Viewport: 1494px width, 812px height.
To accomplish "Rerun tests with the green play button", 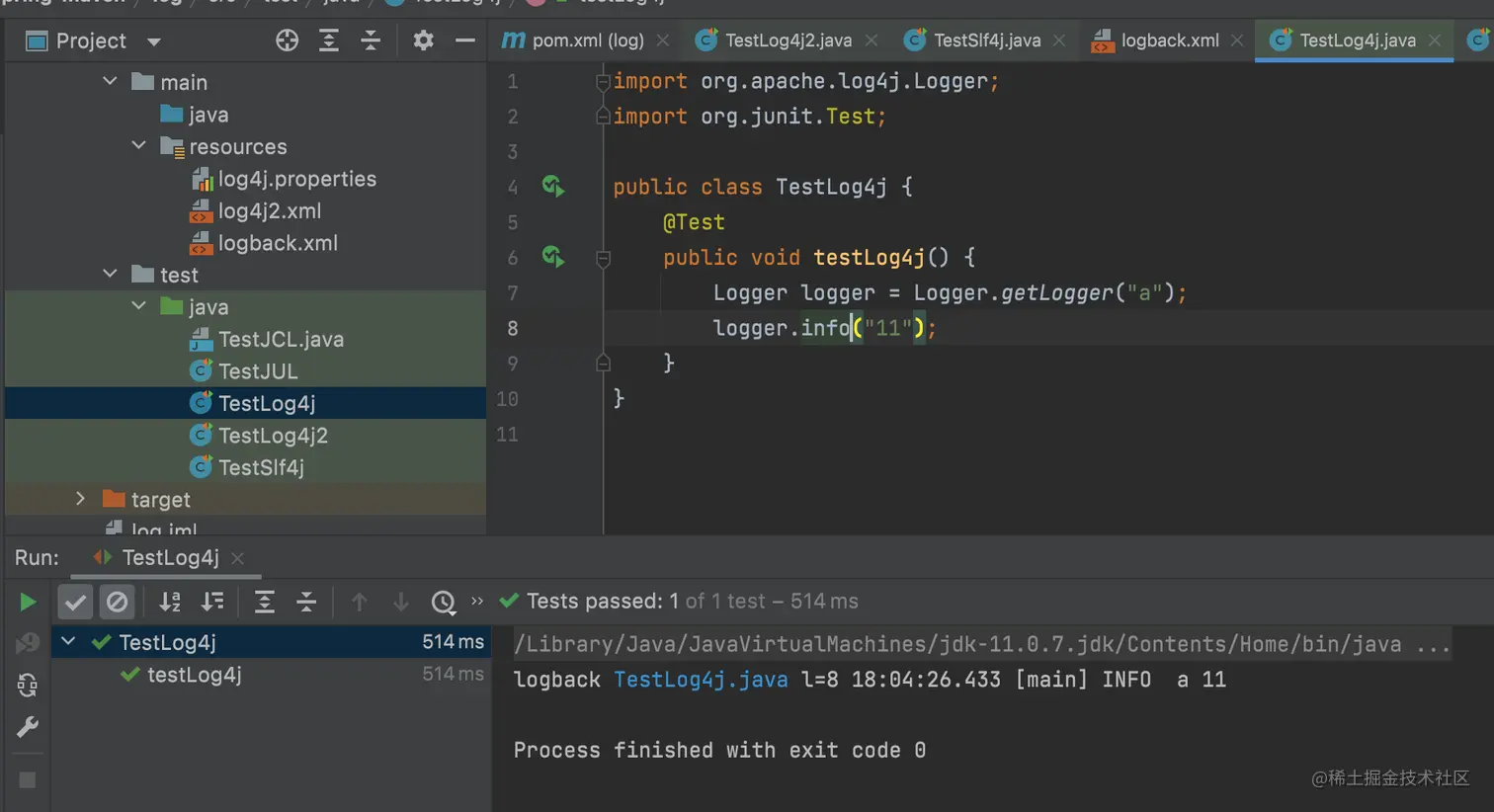I will [x=28, y=602].
